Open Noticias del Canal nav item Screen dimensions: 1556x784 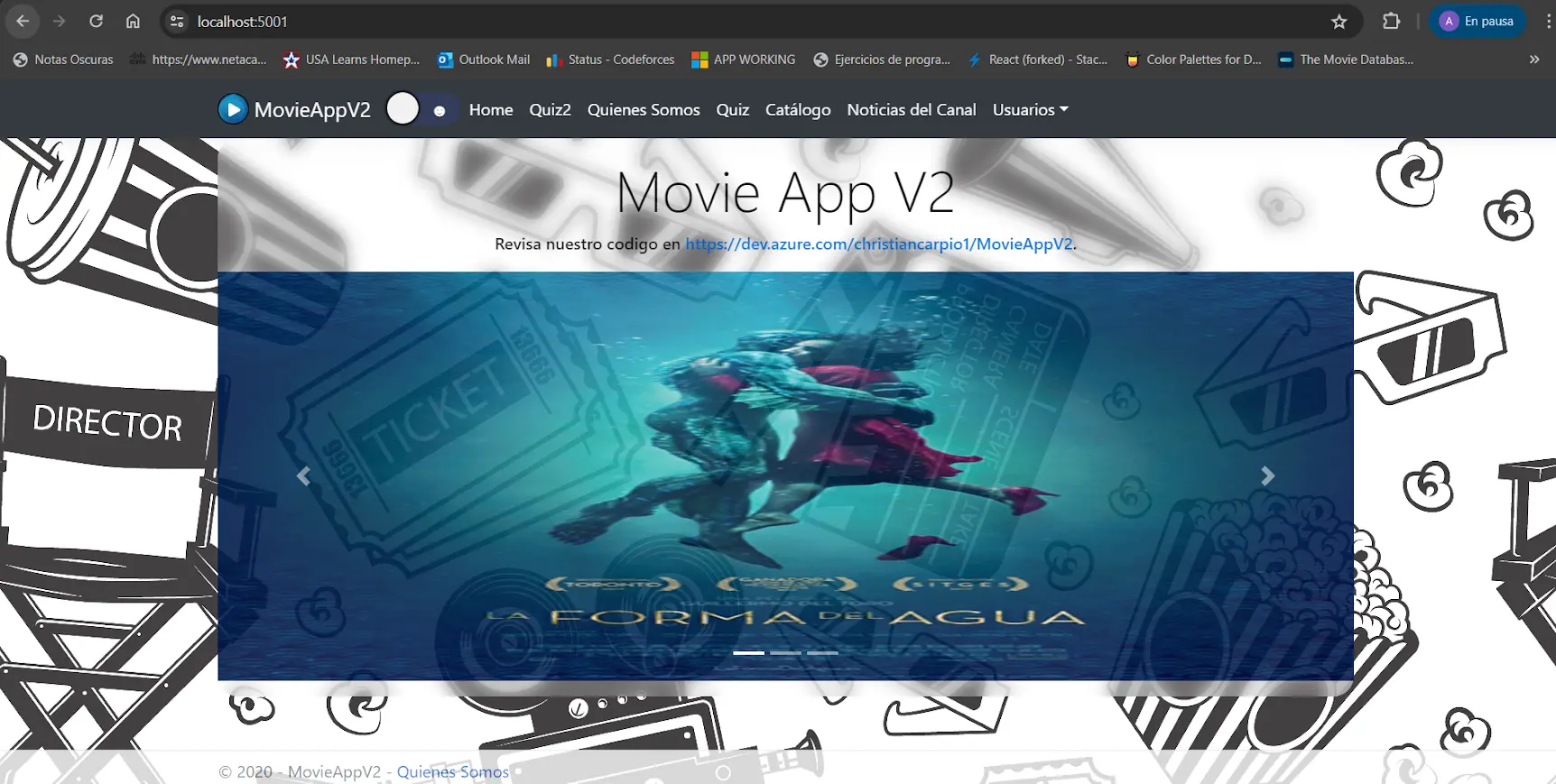[912, 110]
